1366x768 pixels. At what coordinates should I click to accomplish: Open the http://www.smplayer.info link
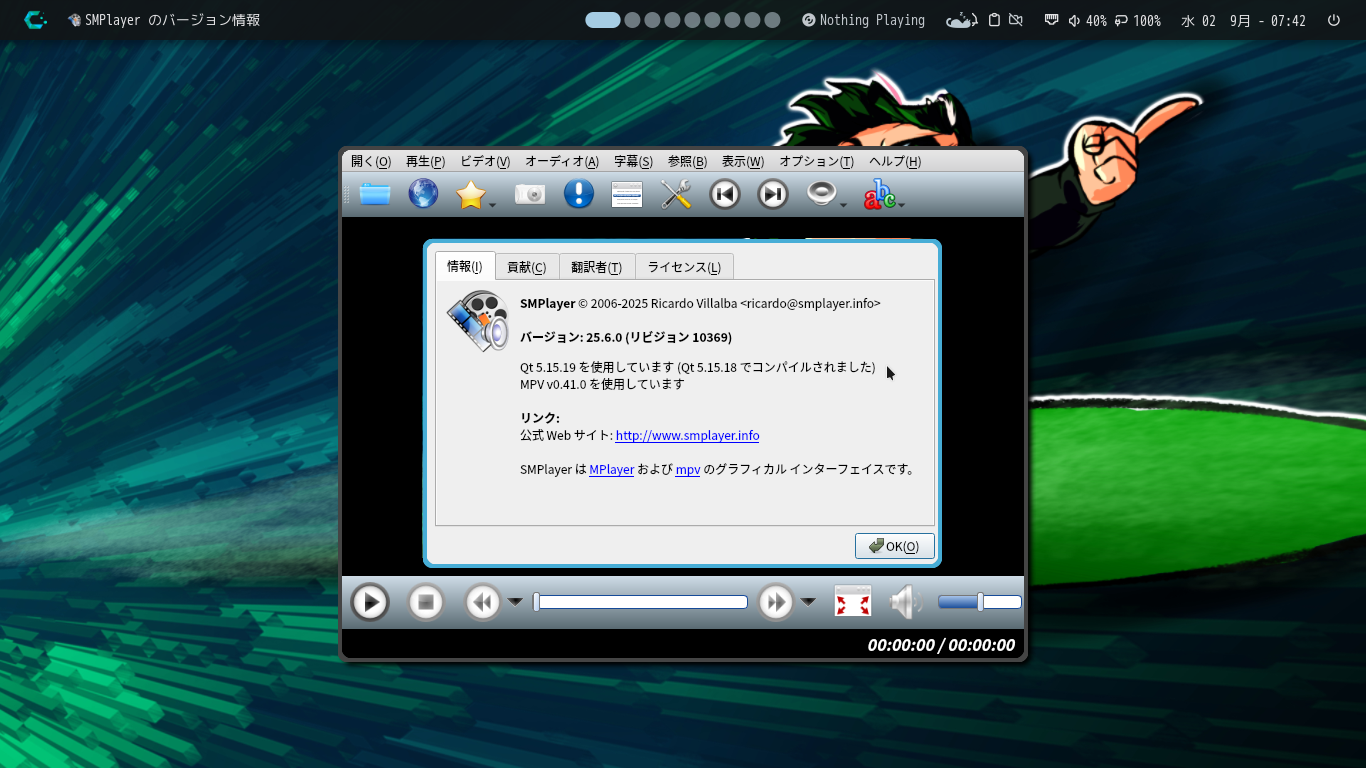coord(687,436)
